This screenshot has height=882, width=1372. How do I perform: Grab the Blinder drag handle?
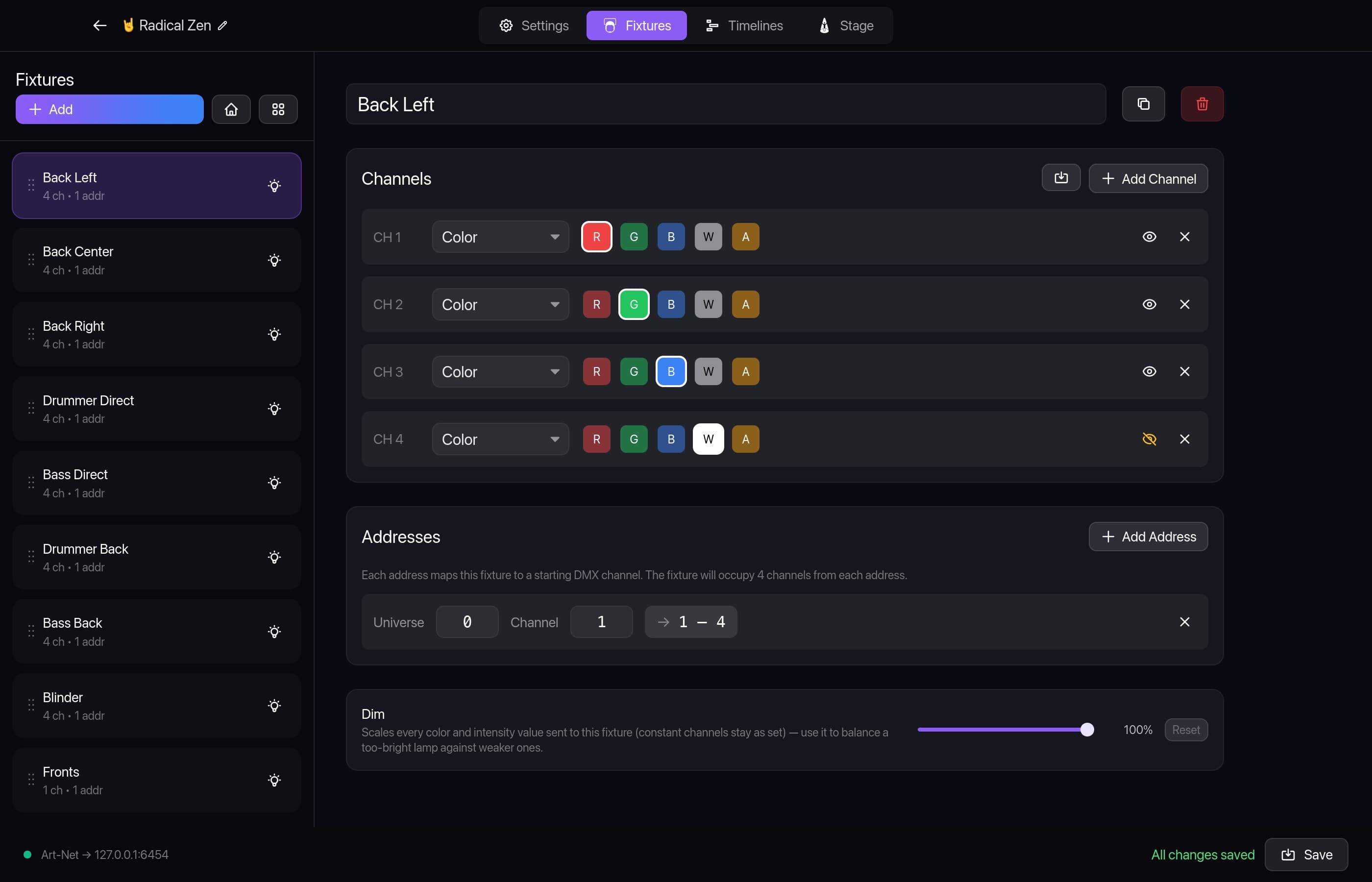coord(31,706)
